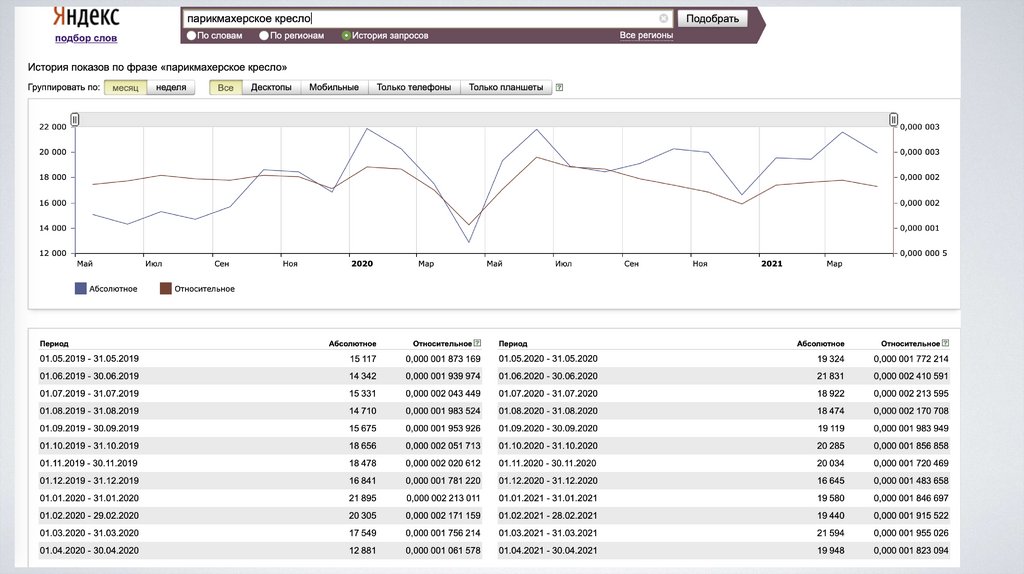Click the Яндекс logo
Screen dimensions: 1024x574
click(86, 17)
